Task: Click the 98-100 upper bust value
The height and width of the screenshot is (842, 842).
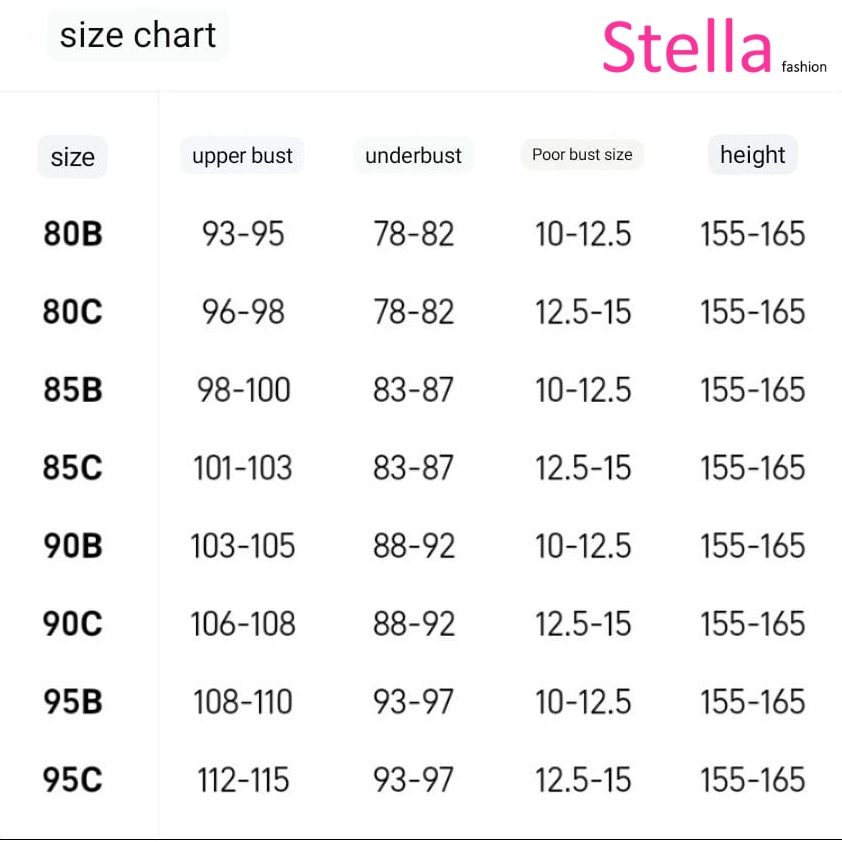Action: pos(243,389)
